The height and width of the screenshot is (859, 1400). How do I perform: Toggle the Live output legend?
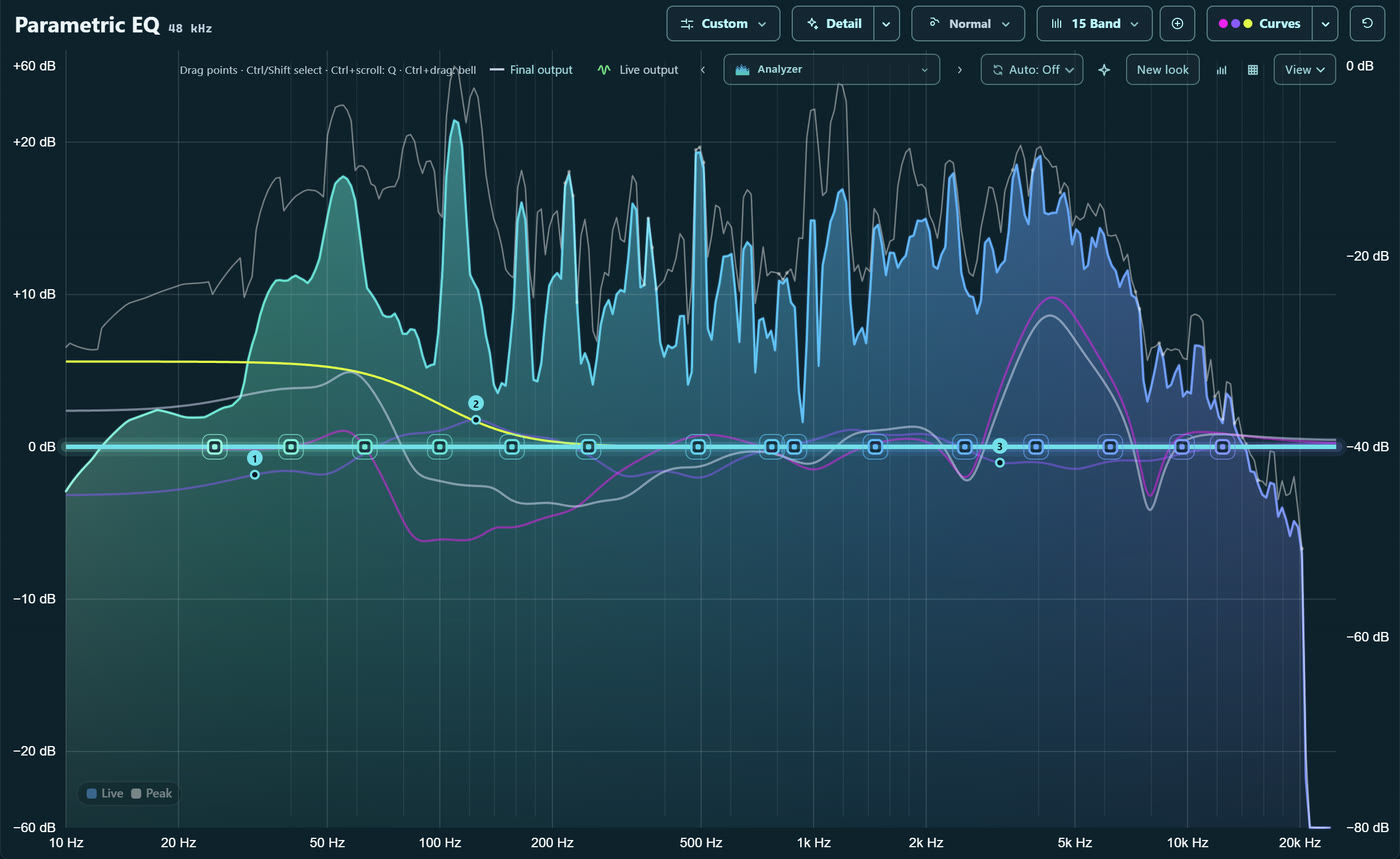(x=638, y=70)
